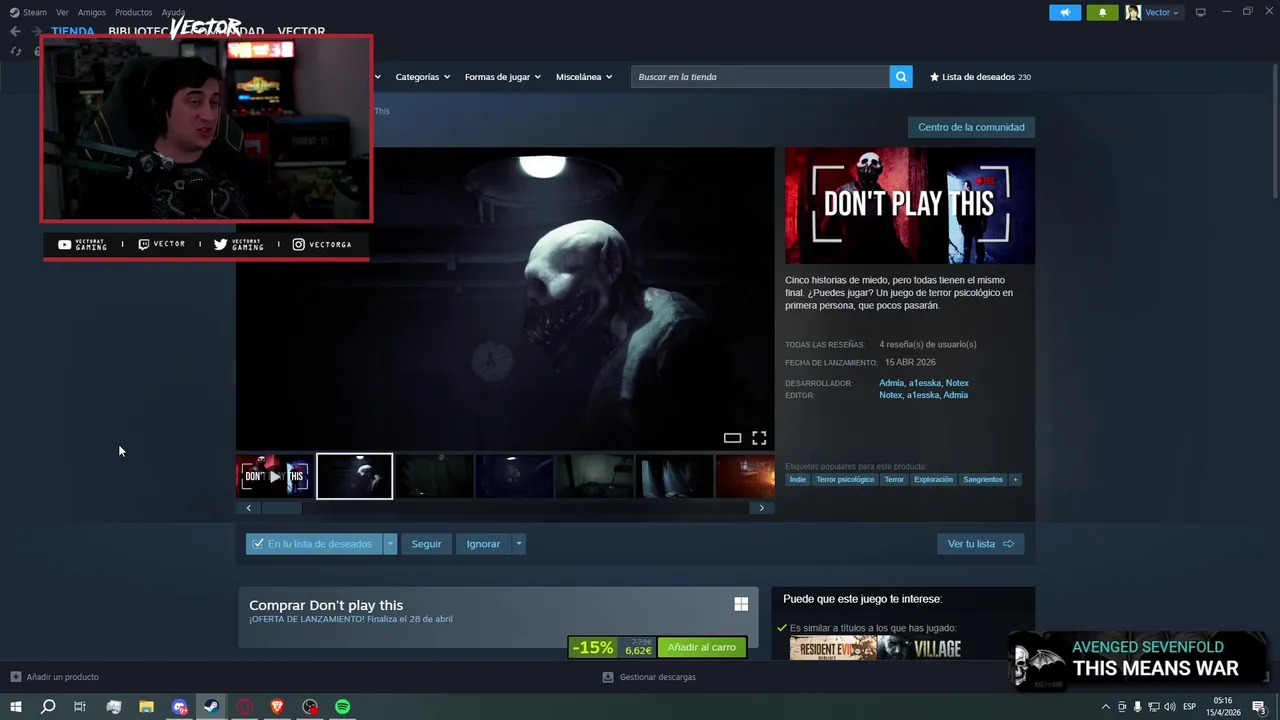Click the Centro de la comunidad button
Viewport: 1280px width, 720px height.
(x=971, y=127)
